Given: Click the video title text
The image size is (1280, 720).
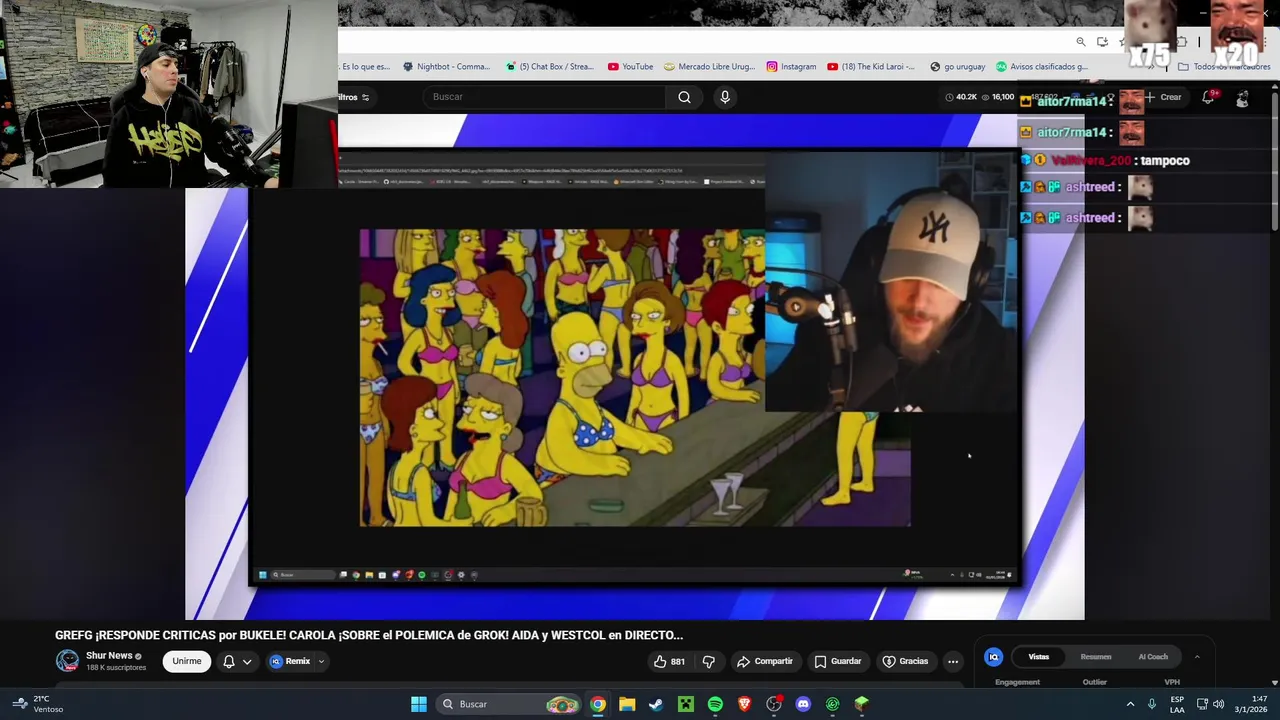Looking at the screenshot, I should pyautogui.click(x=369, y=635).
